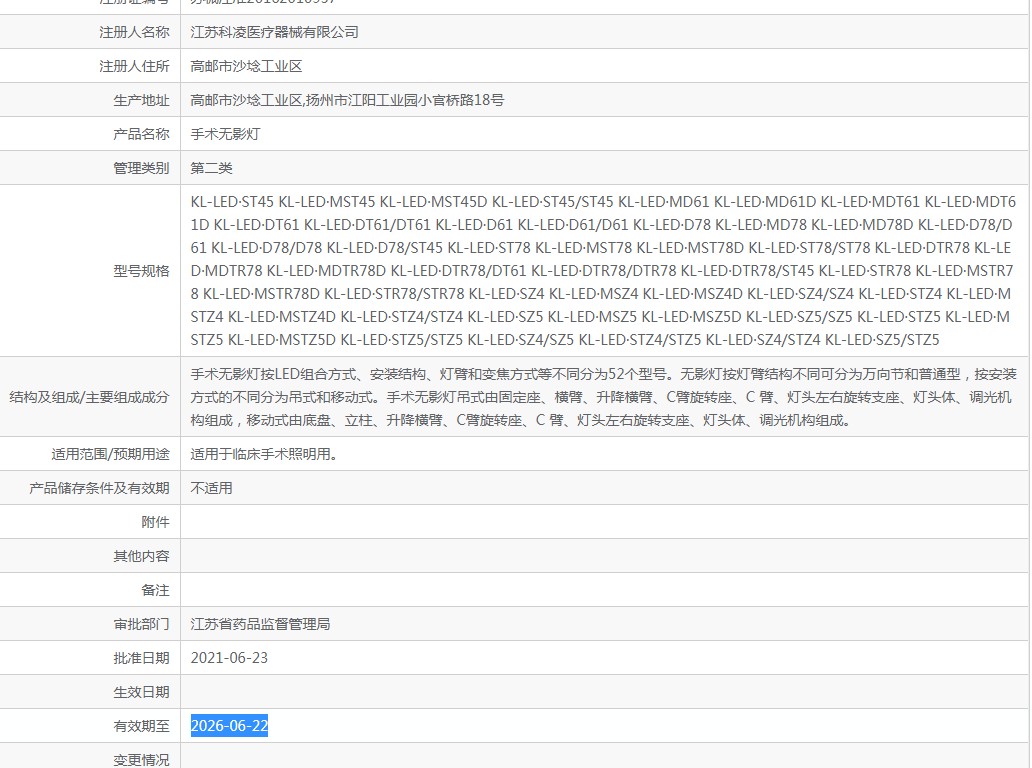The width and height of the screenshot is (1032, 768).
Task: Click the label 适用范围/预期用途
Action: 111,454
